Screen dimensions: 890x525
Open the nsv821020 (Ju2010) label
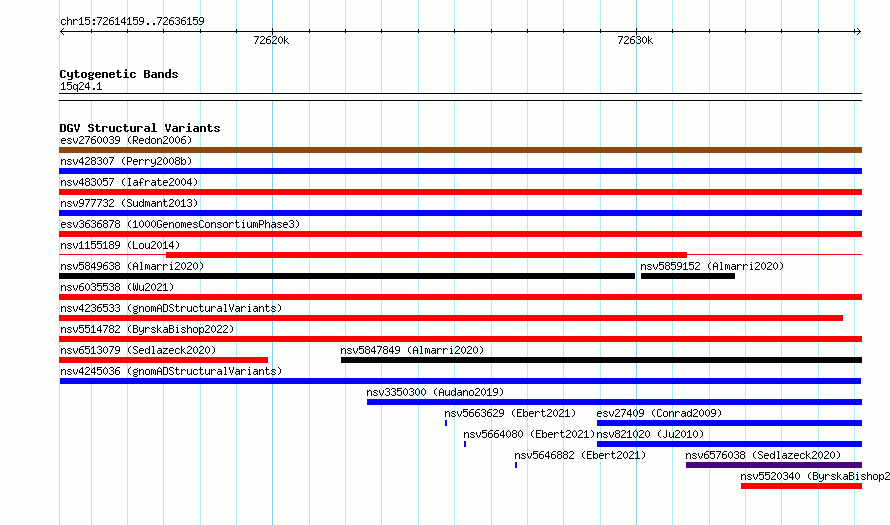[650, 434]
